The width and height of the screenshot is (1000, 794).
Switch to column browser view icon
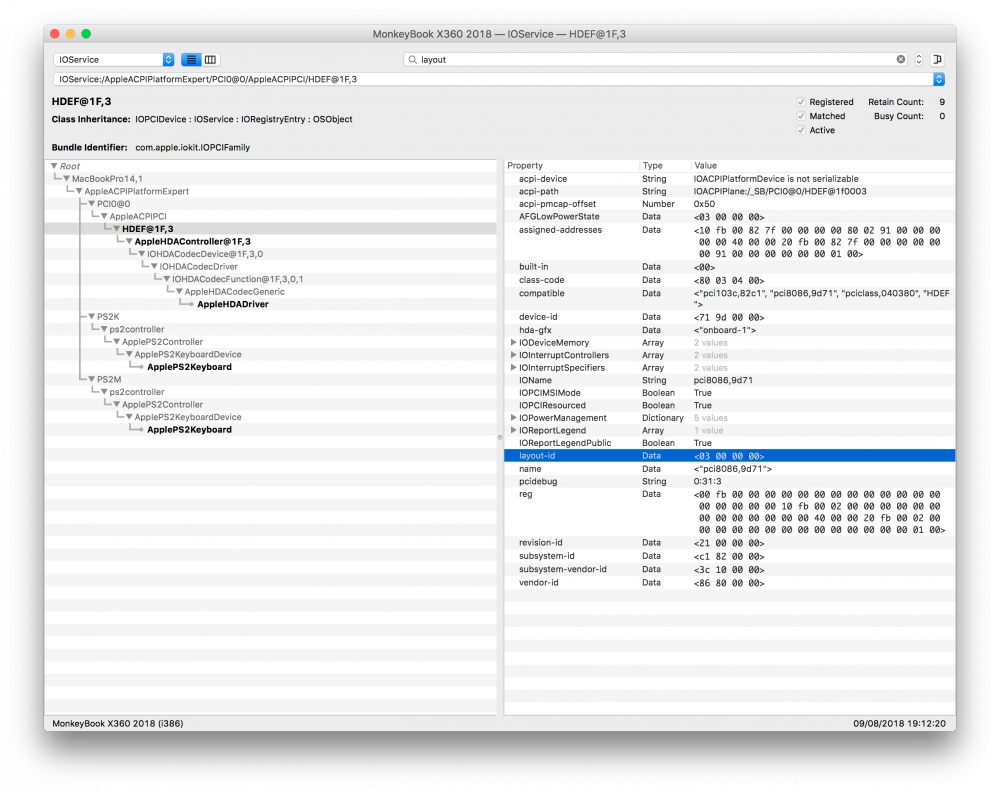tap(210, 59)
